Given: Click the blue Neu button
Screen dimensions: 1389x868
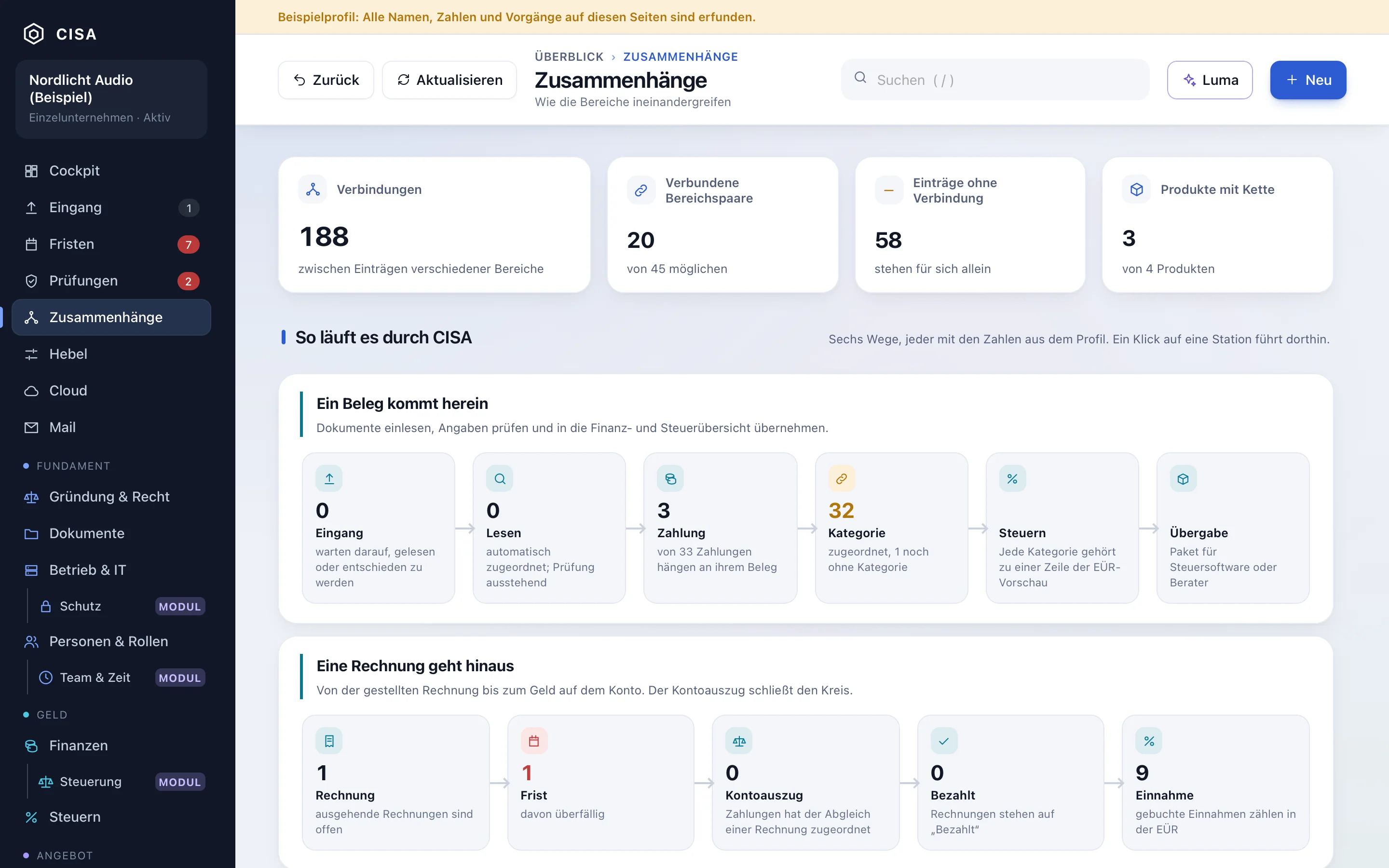Looking at the screenshot, I should coord(1308,80).
